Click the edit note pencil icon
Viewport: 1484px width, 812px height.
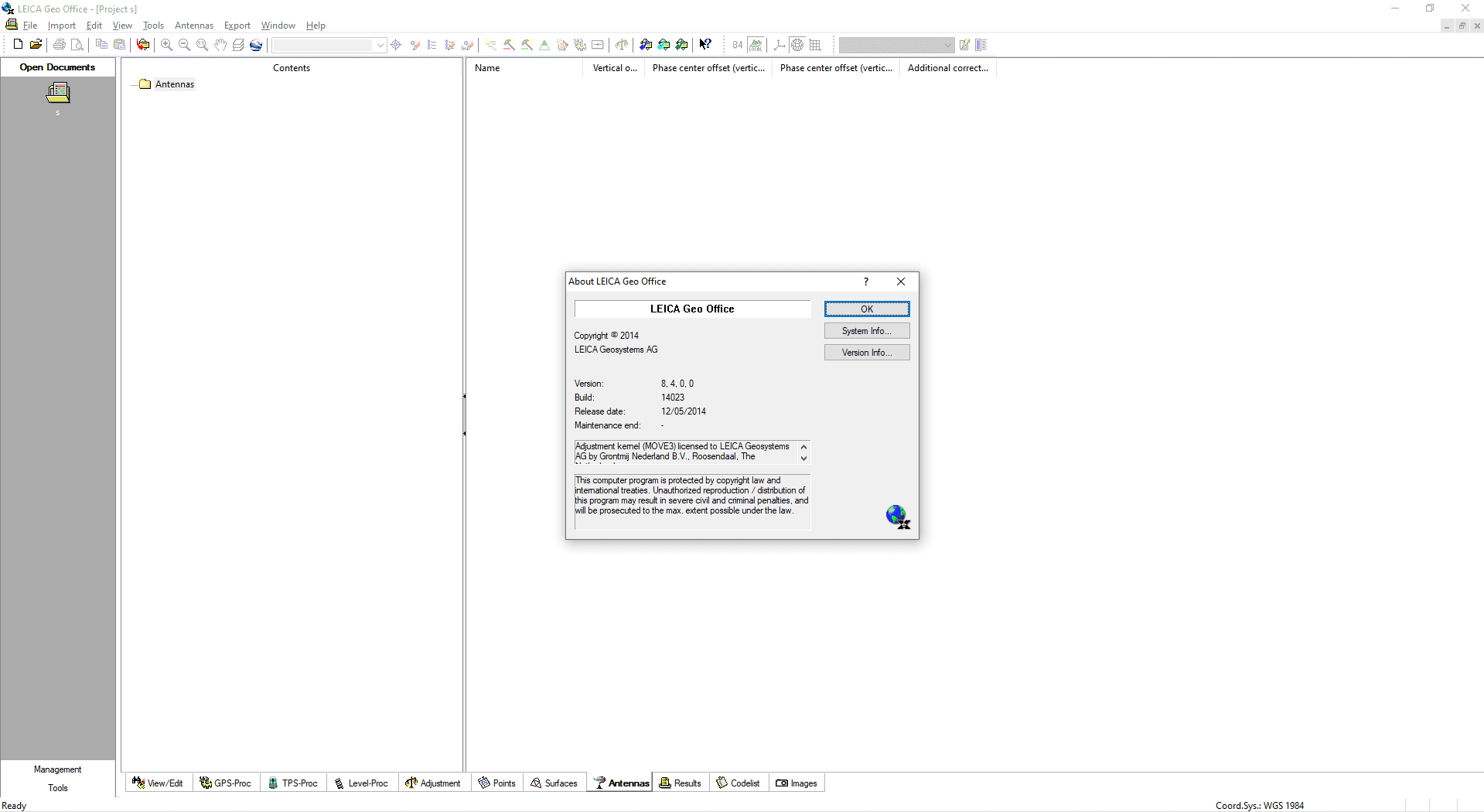964,45
